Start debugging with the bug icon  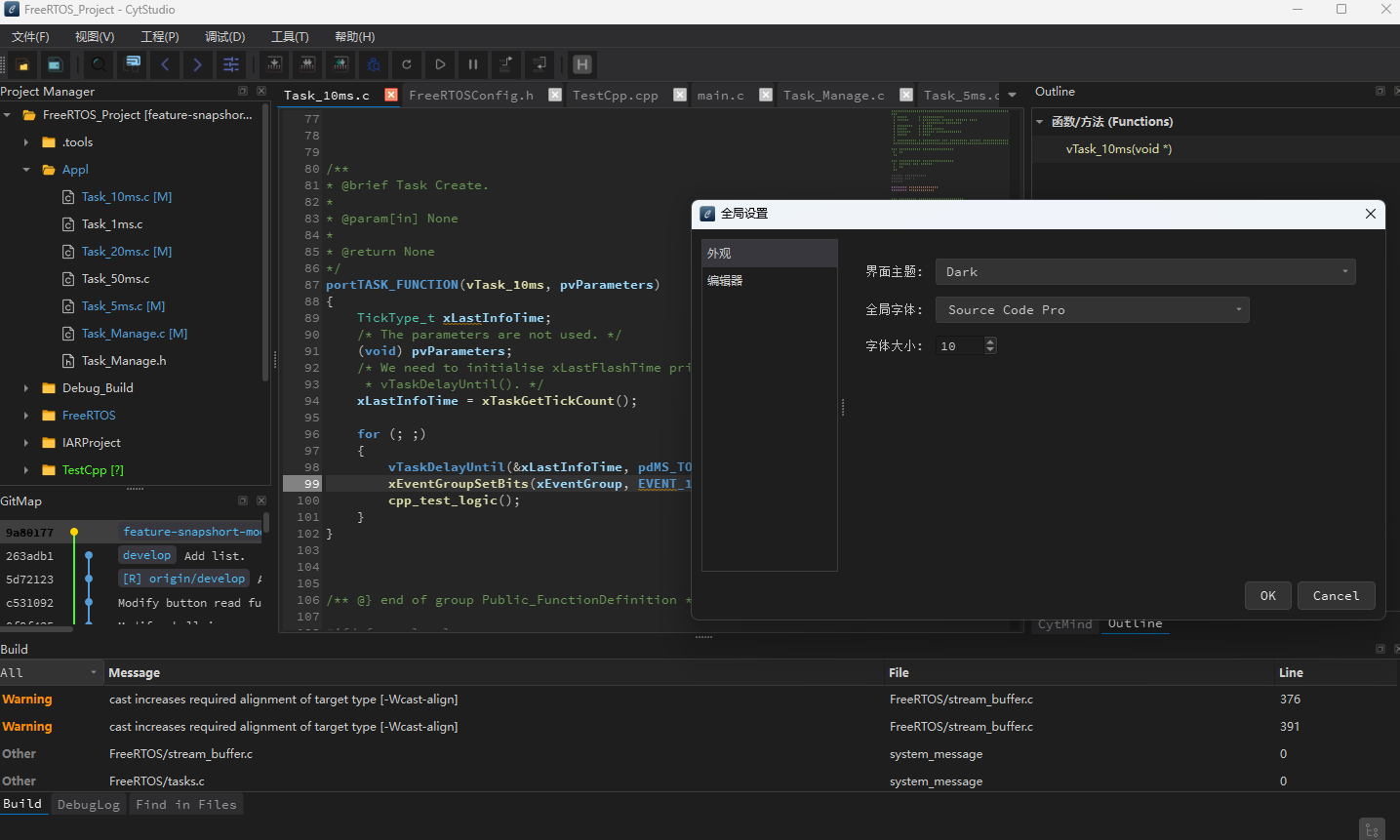(x=374, y=64)
